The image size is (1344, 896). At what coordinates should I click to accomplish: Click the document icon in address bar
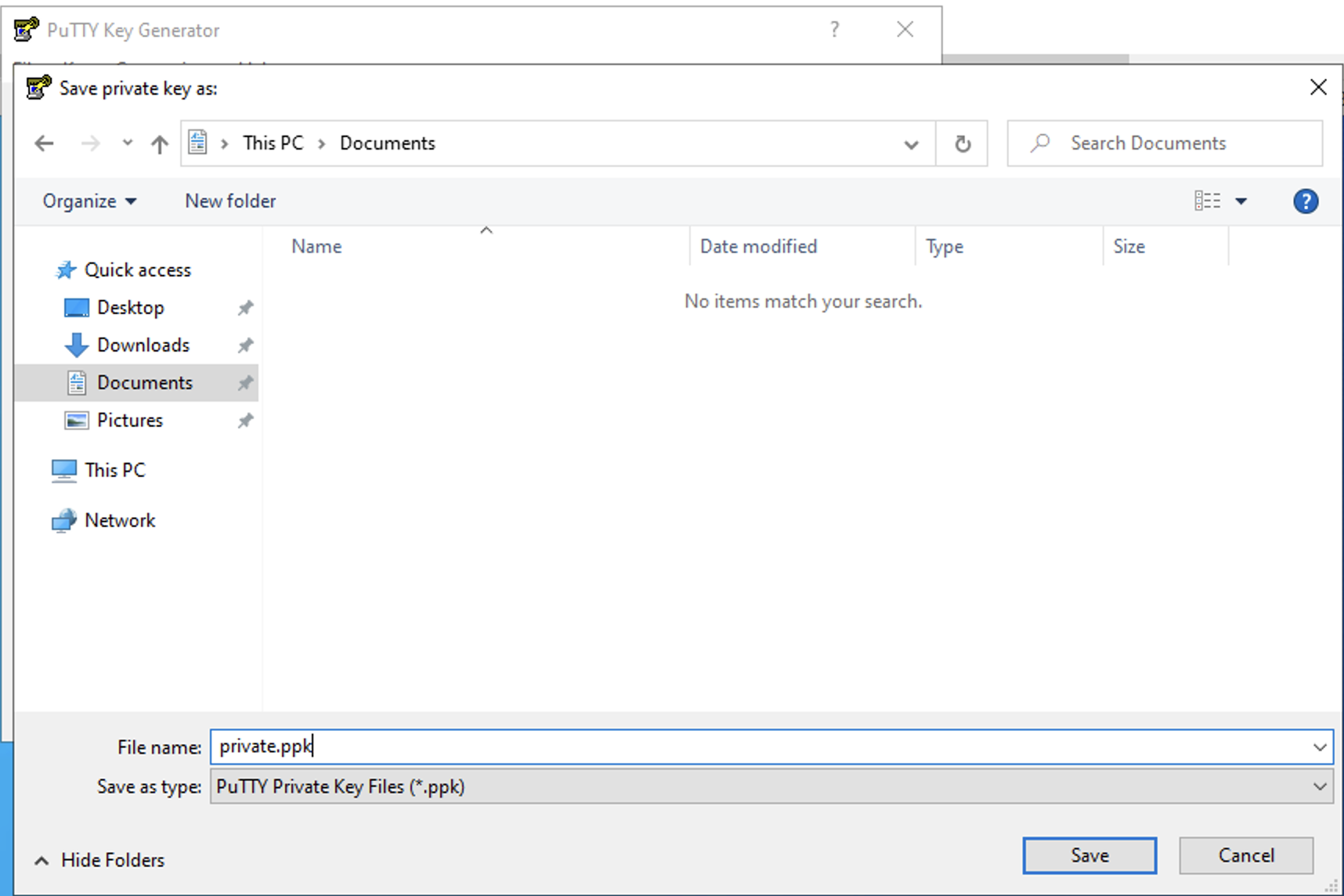click(x=198, y=143)
